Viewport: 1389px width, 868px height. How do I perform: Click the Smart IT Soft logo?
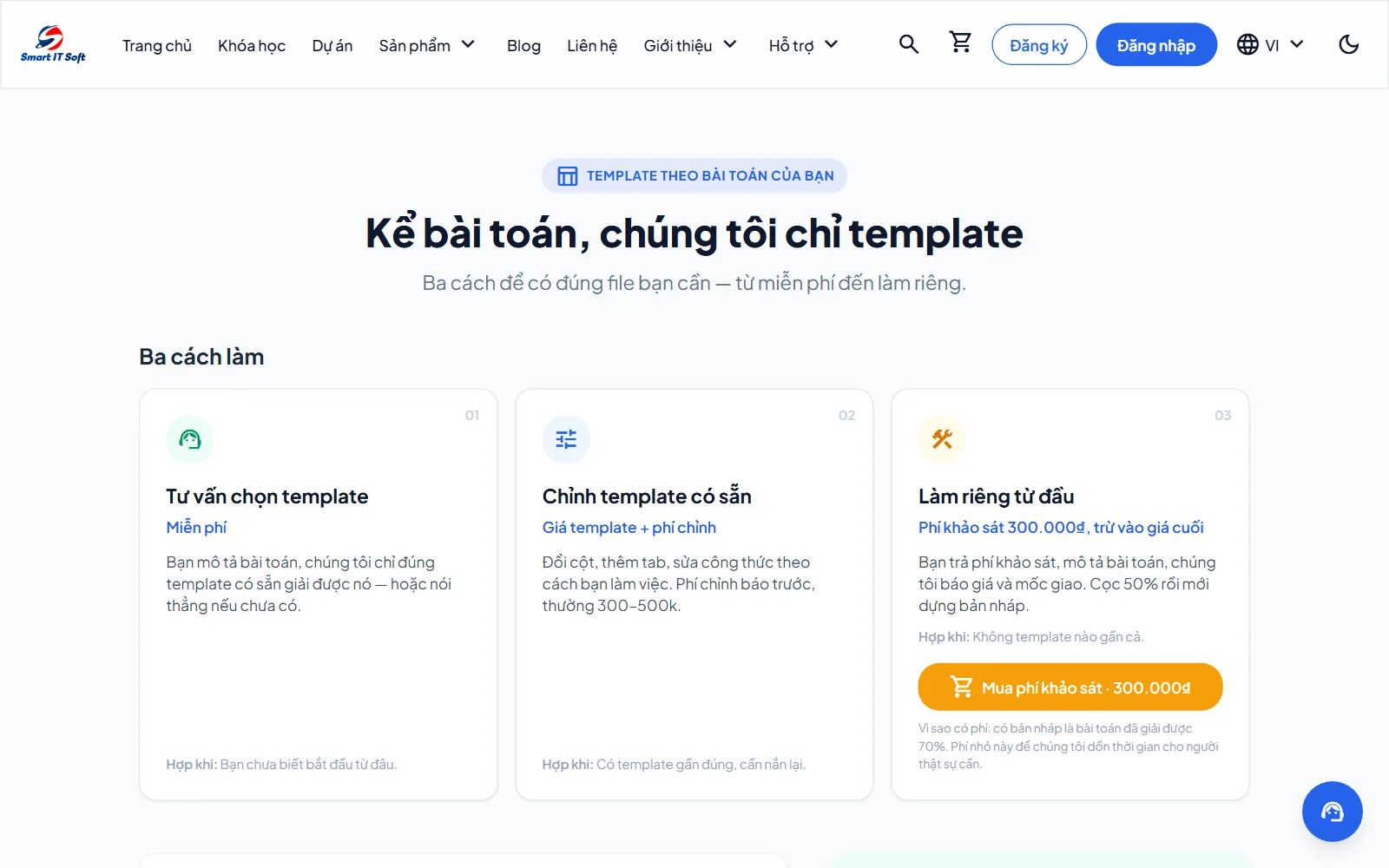pyautogui.click(x=53, y=44)
